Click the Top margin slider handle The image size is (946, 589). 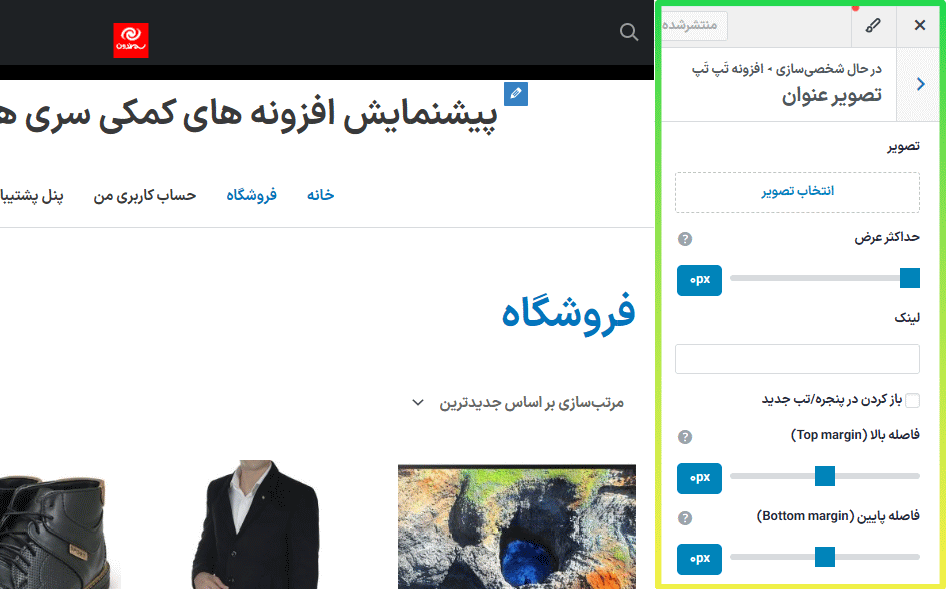pyautogui.click(x=823, y=478)
